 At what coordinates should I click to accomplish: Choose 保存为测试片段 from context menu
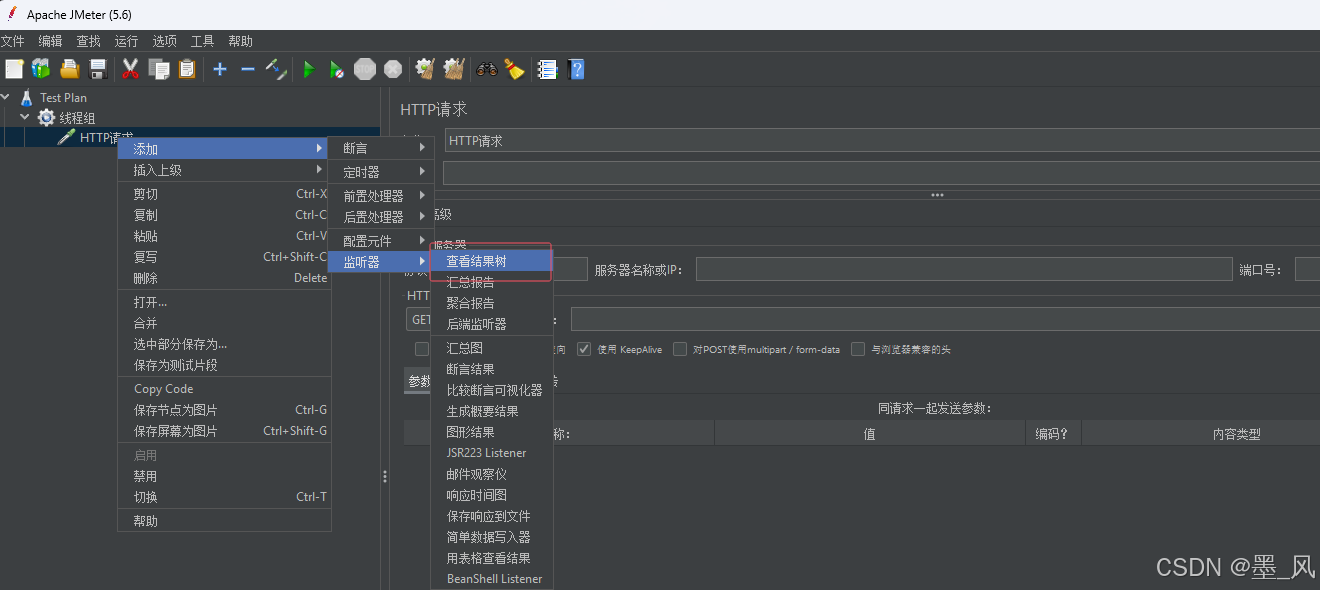pyautogui.click(x=224, y=365)
